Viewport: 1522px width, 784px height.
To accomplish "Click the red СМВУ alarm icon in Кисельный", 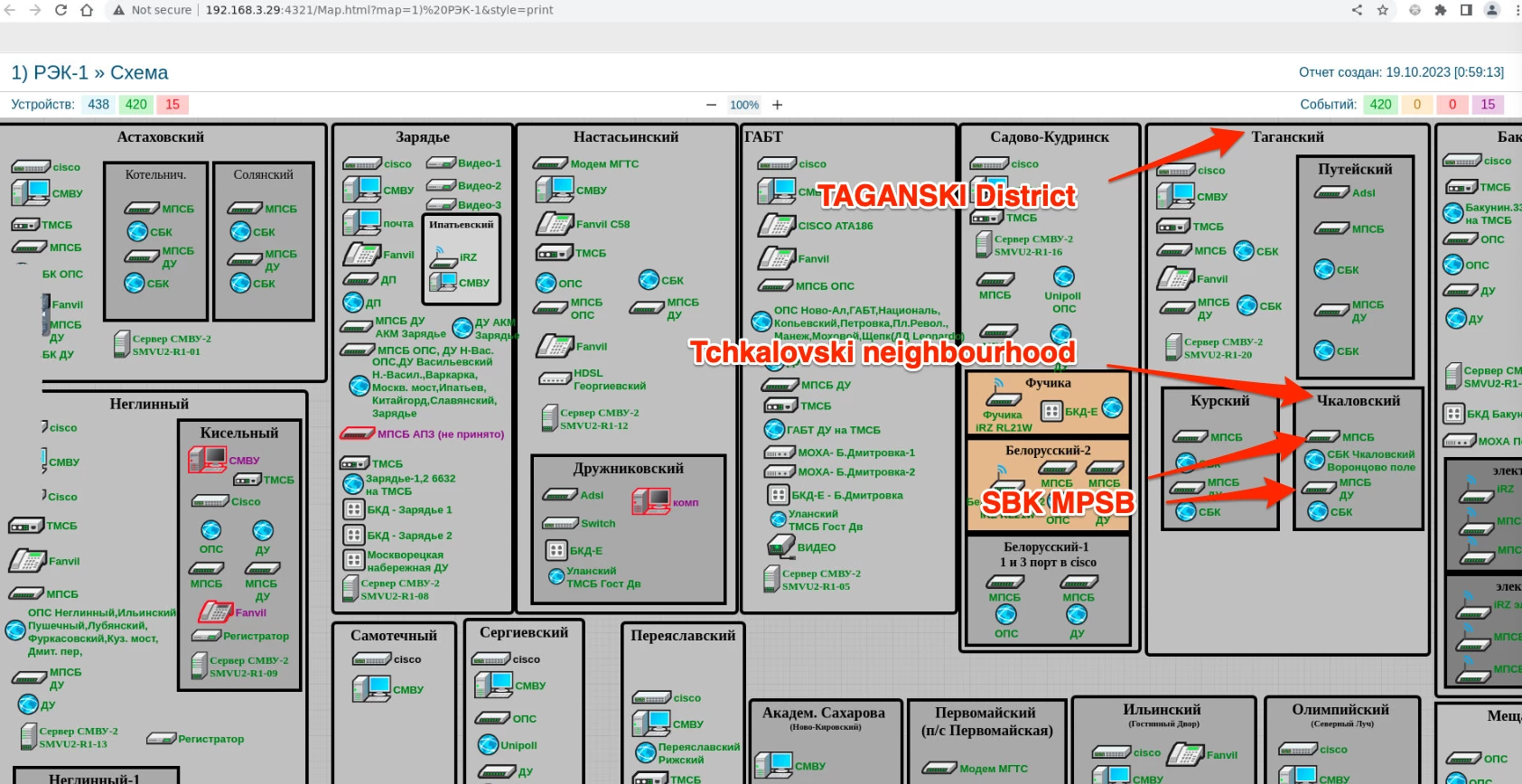I will click(207, 460).
